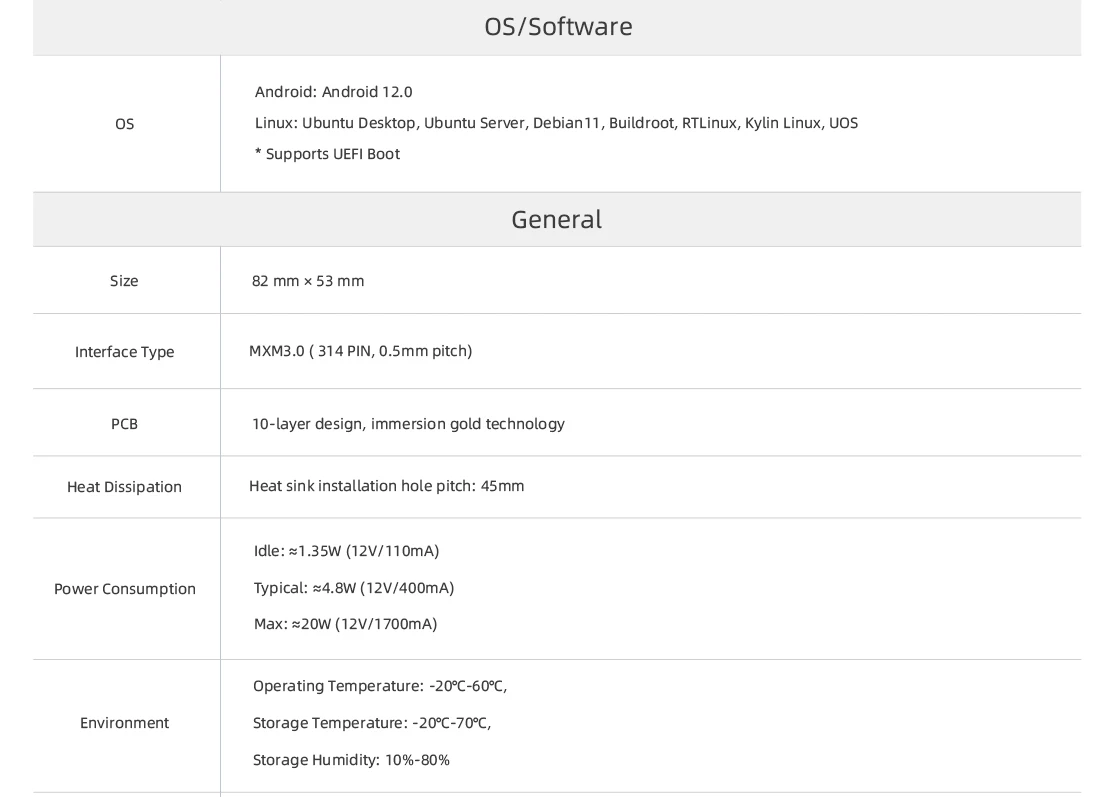Click the heat sink hole pitch value
Viewport: 1118px width, 797px height.
(x=386, y=486)
